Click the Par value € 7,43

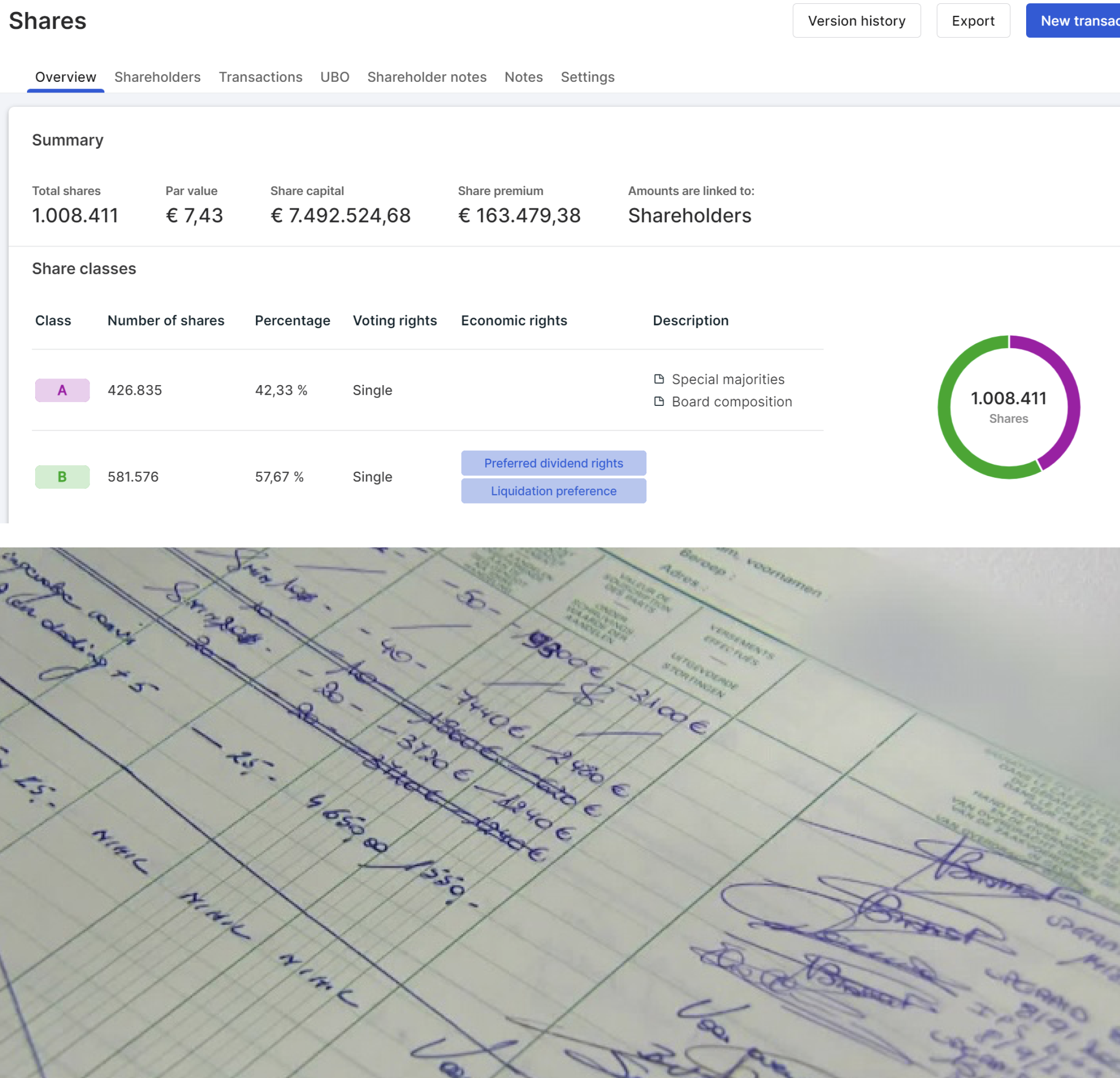[194, 216]
